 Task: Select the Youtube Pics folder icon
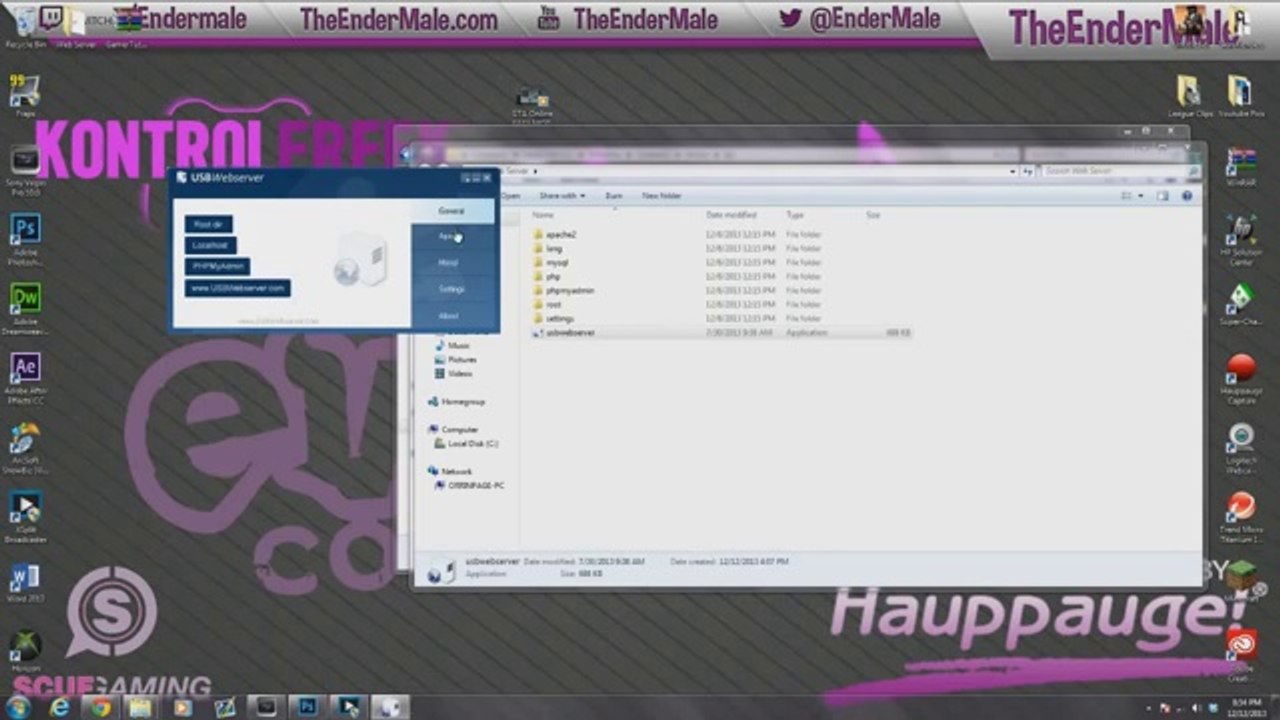click(x=1241, y=98)
